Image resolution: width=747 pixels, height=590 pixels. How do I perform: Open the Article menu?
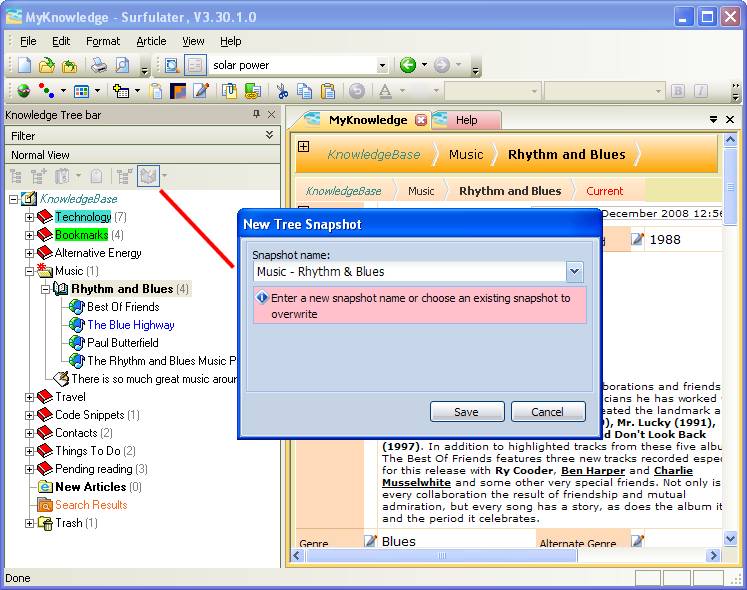(151, 41)
